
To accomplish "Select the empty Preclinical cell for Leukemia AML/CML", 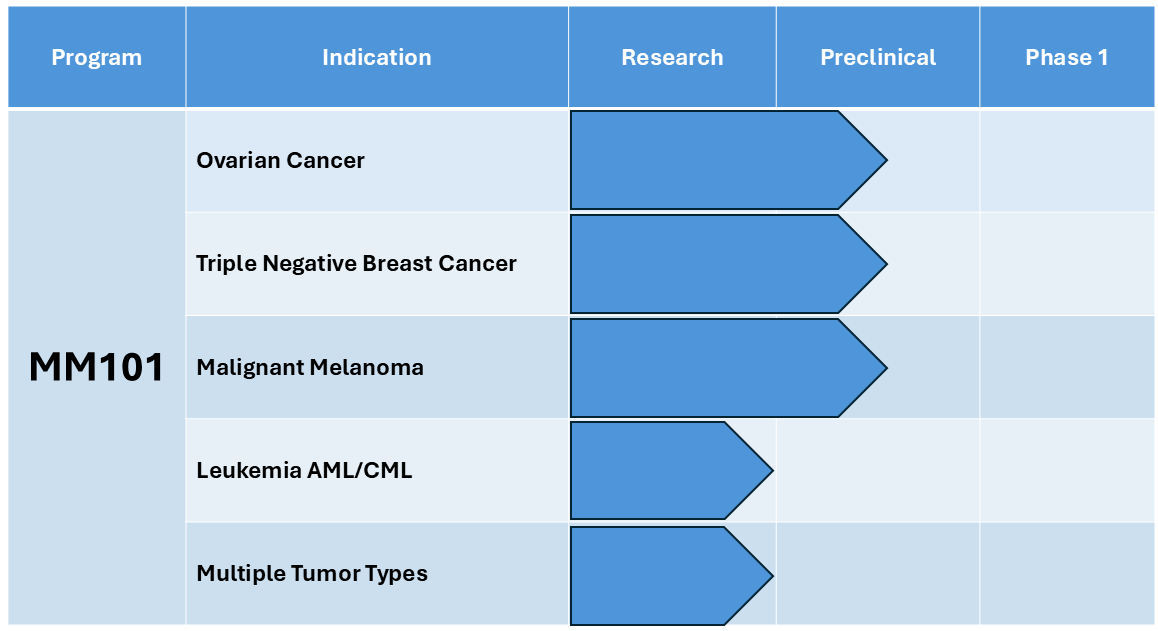I will tap(878, 471).
